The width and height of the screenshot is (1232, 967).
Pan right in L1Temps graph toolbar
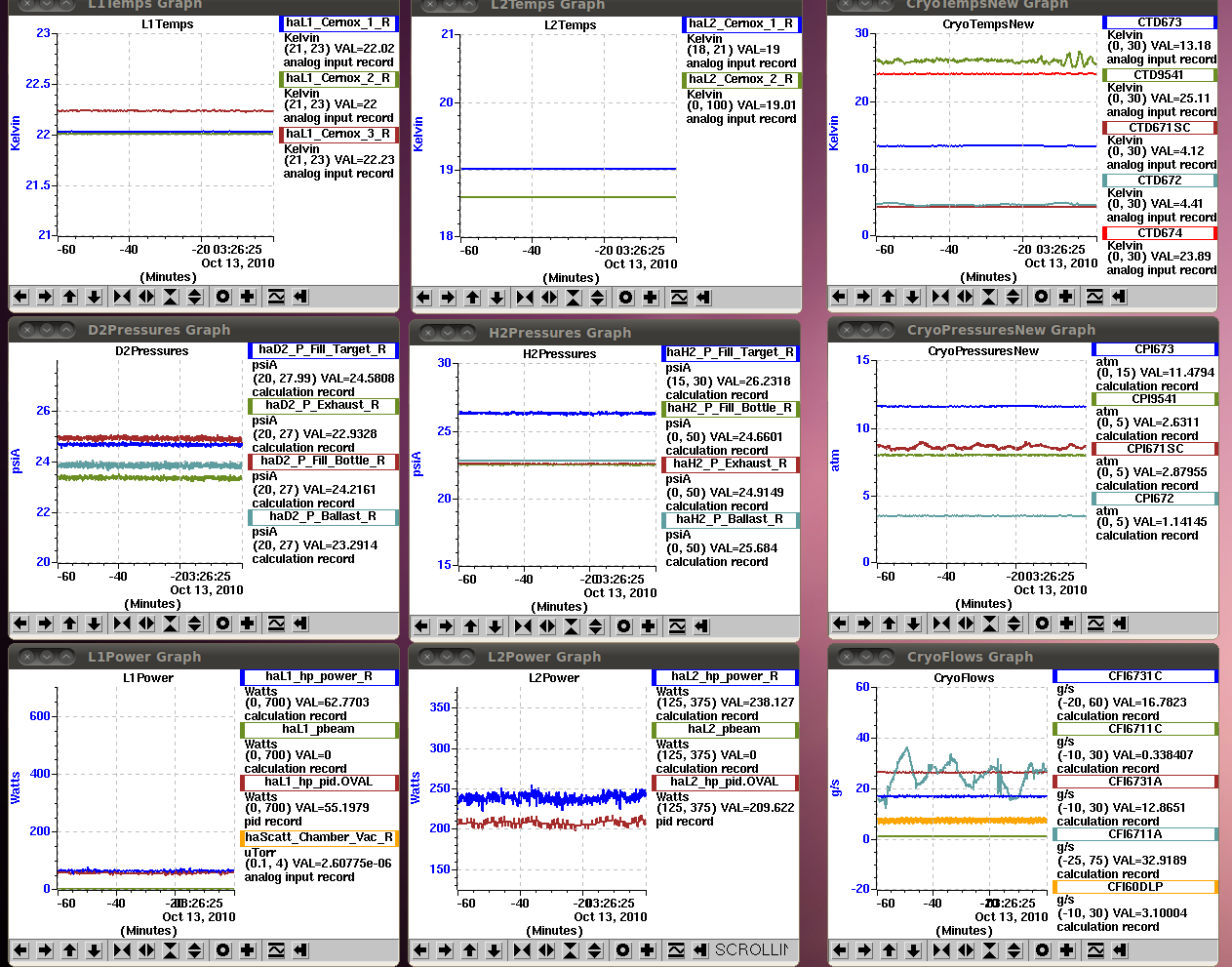(x=45, y=297)
